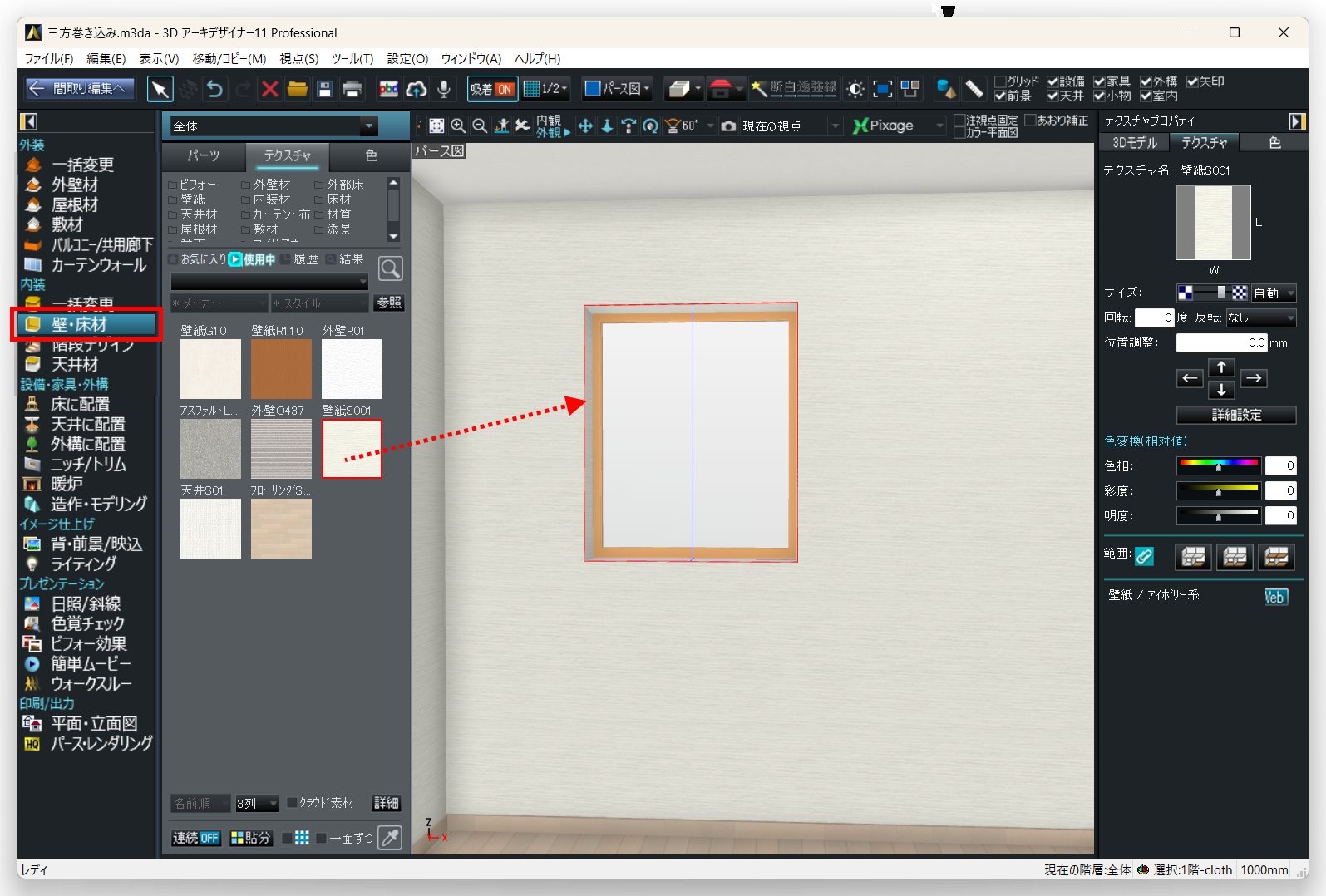
Task: Open the ツール(T) menu
Action: (352, 58)
